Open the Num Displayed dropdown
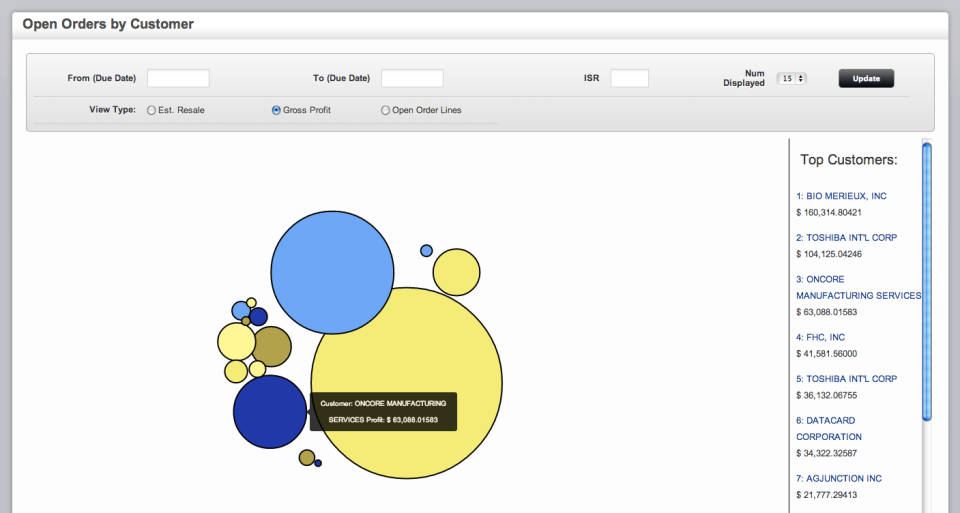 point(792,78)
